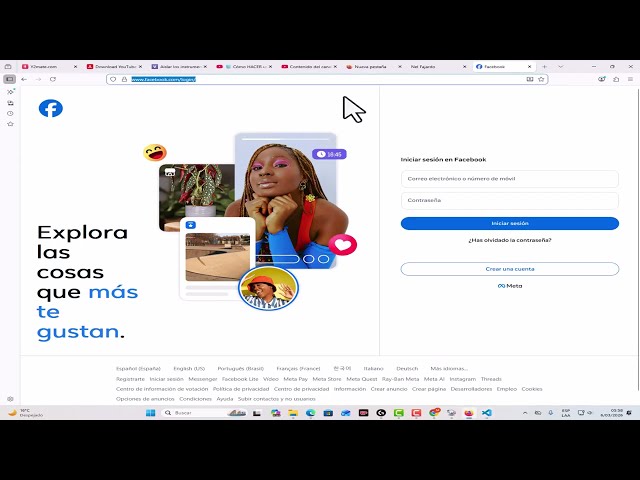Image resolution: width=640 pixels, height=480 pixels.
Task: Reload the page with the refresh icon
Action: [x=53, y=79]
